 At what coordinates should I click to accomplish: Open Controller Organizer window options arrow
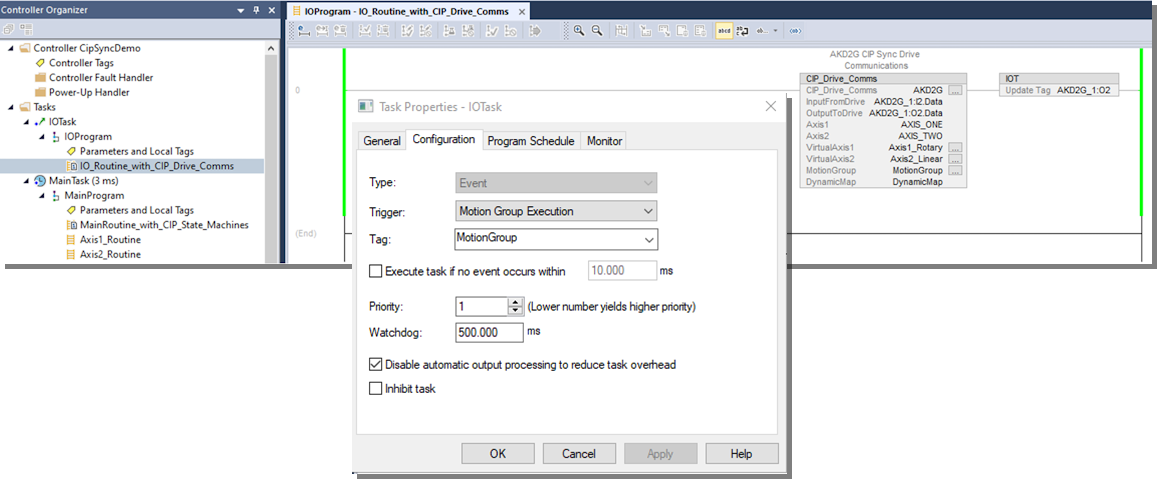tap(241, 10)
